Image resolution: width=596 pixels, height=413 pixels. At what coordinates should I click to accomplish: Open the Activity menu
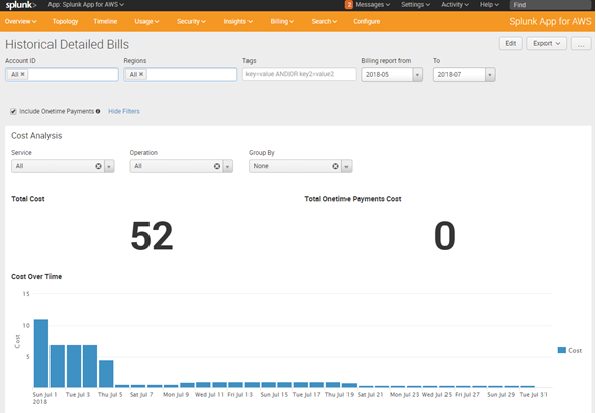pyautogui.click(x=455, y=5)
